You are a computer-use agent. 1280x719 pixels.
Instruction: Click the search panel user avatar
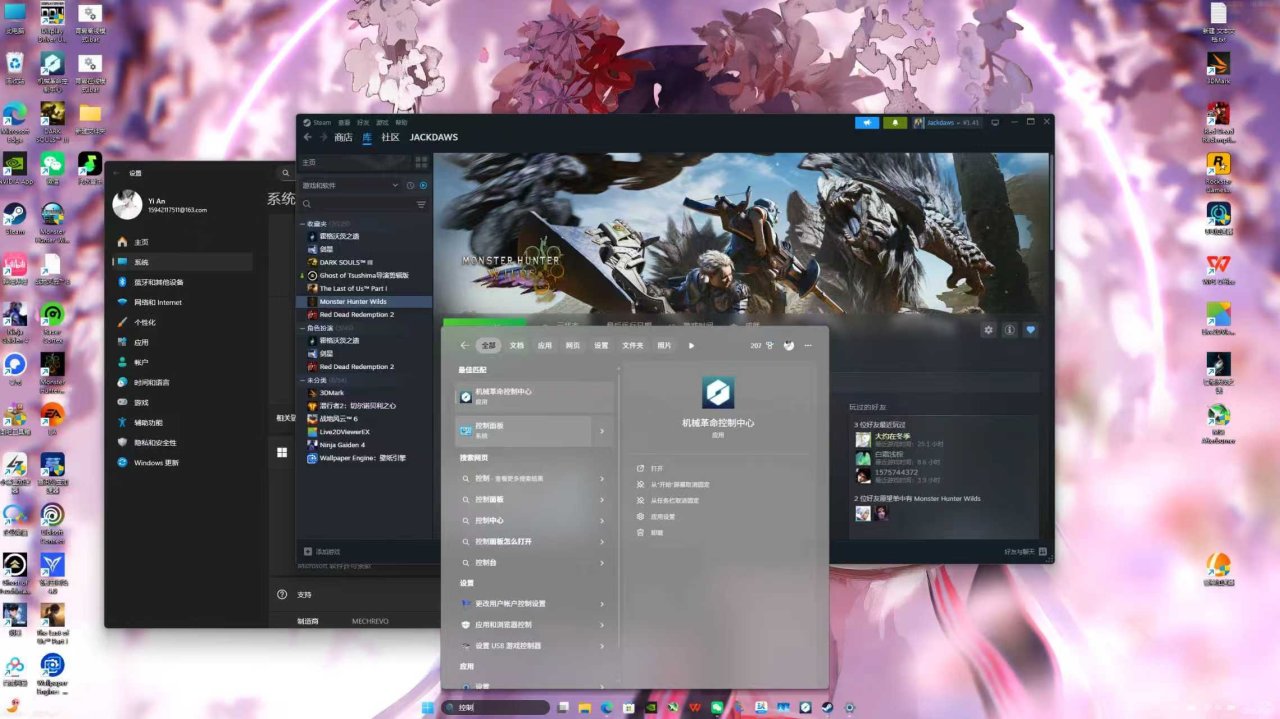[789, 345]
